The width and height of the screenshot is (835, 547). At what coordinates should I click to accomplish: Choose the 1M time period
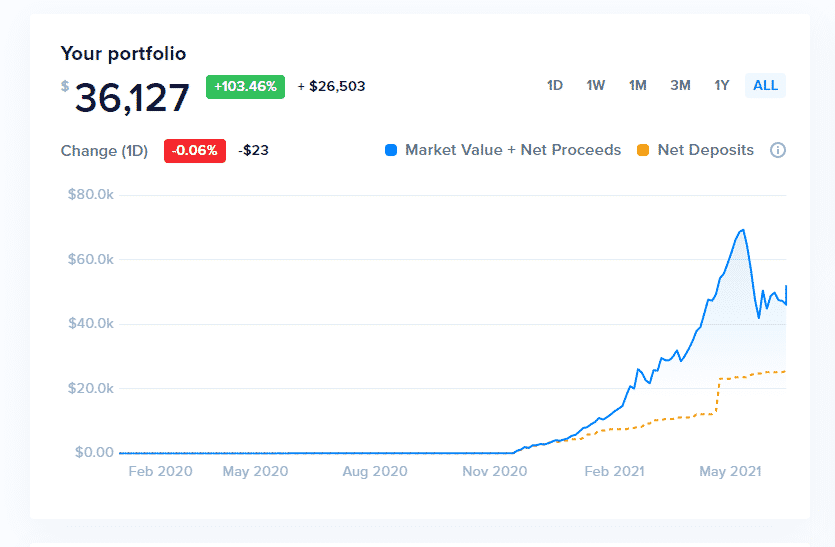click(638, 86)
